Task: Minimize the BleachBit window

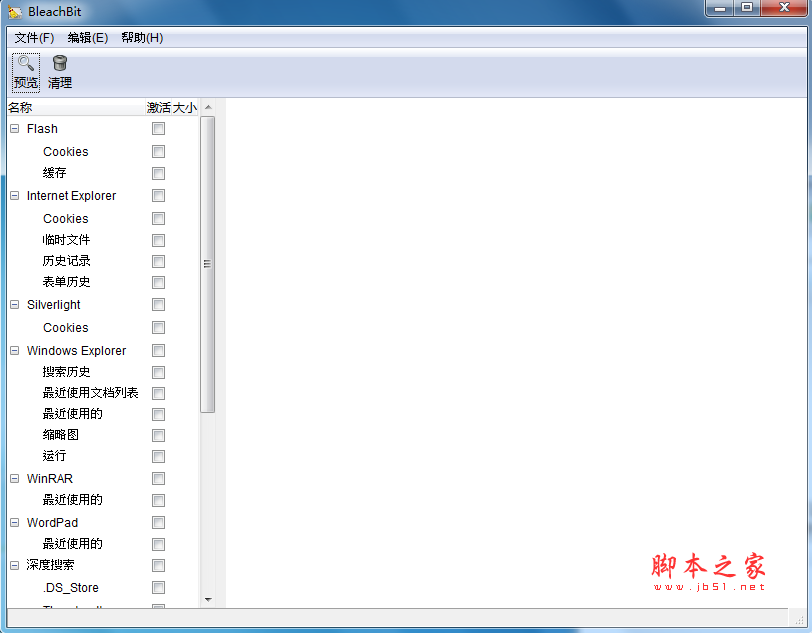Action: pos(720,8)
